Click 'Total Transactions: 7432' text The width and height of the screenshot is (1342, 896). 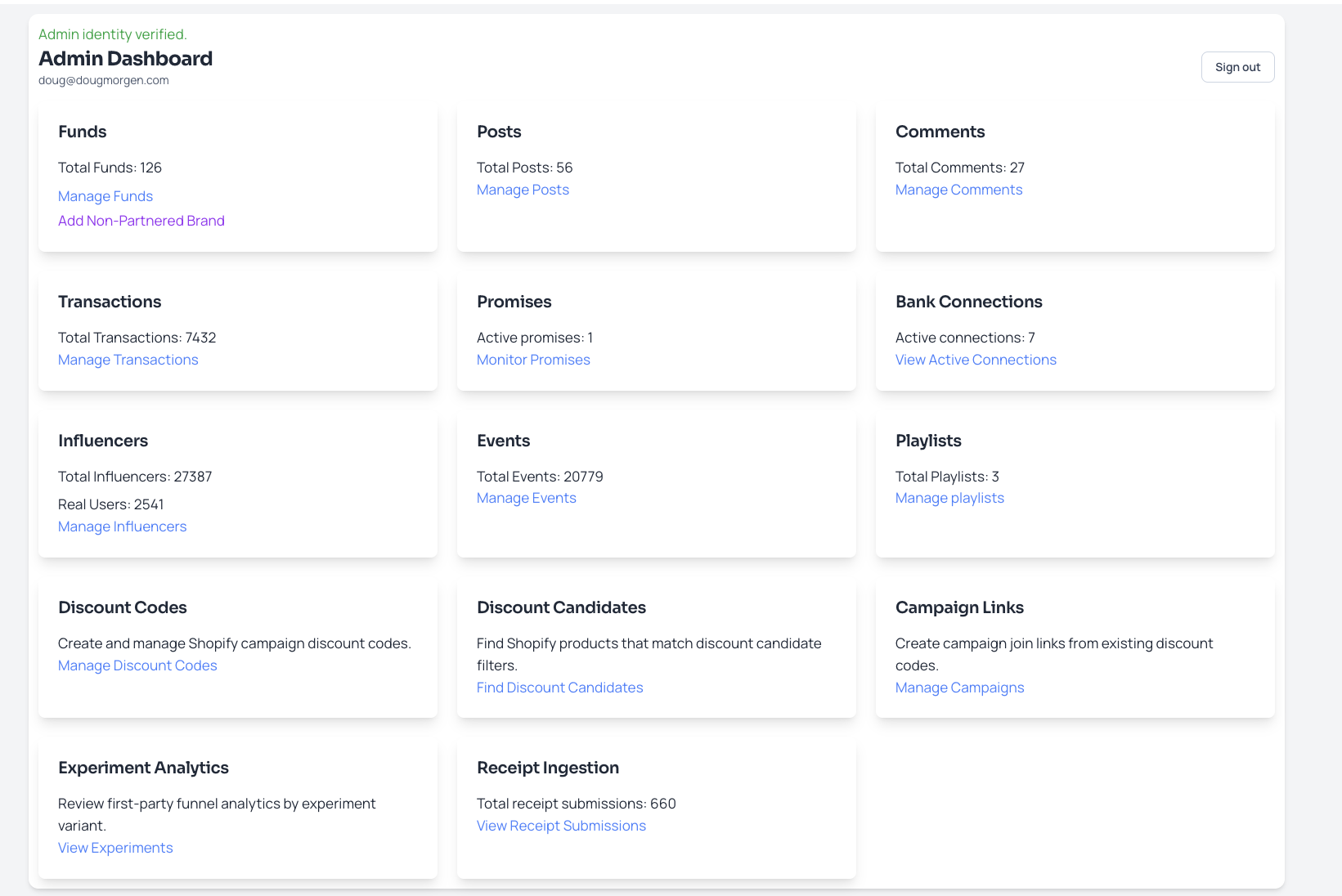point(137,338)
